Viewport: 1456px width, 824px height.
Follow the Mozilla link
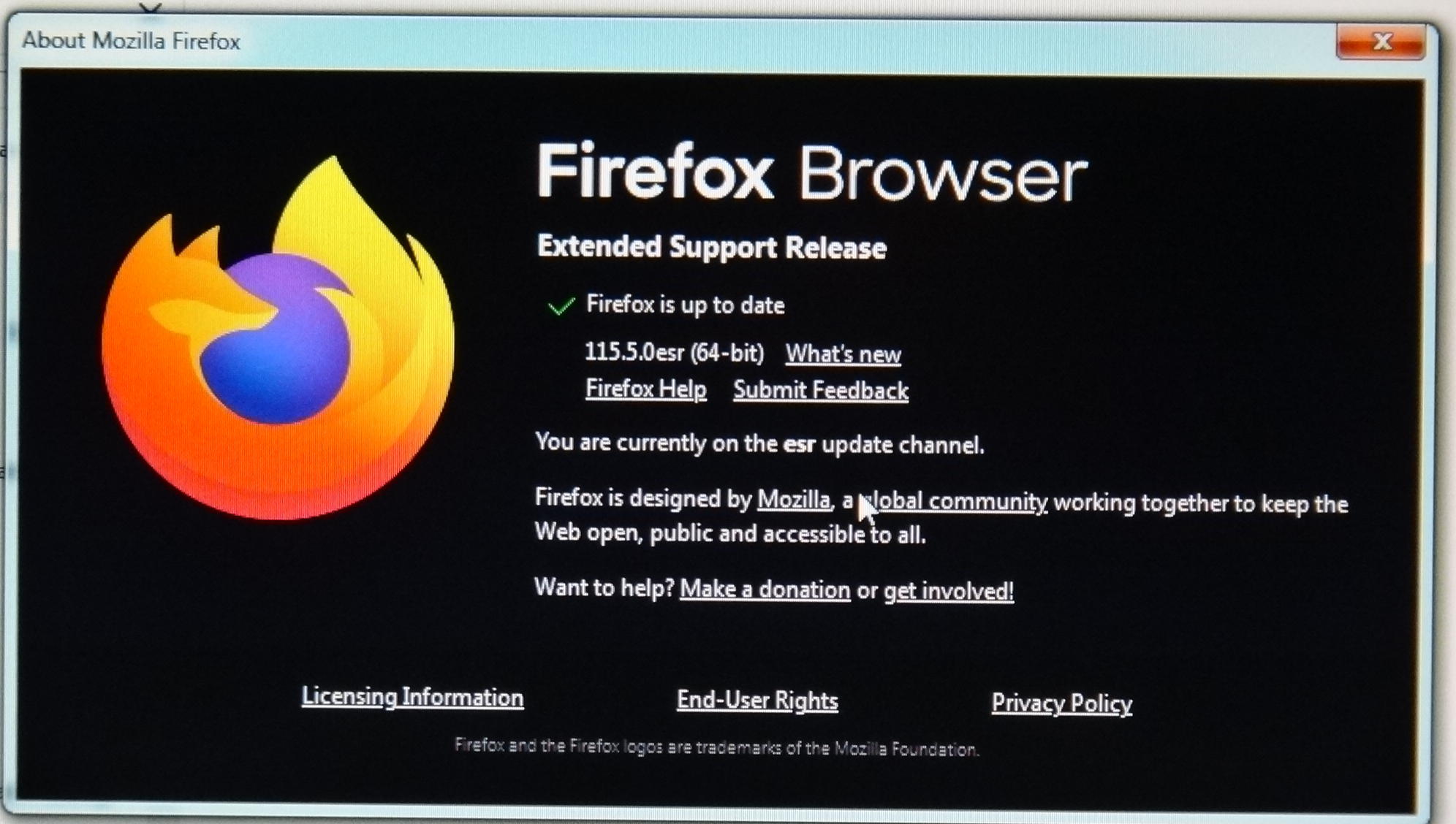click(x=794, y=500)
